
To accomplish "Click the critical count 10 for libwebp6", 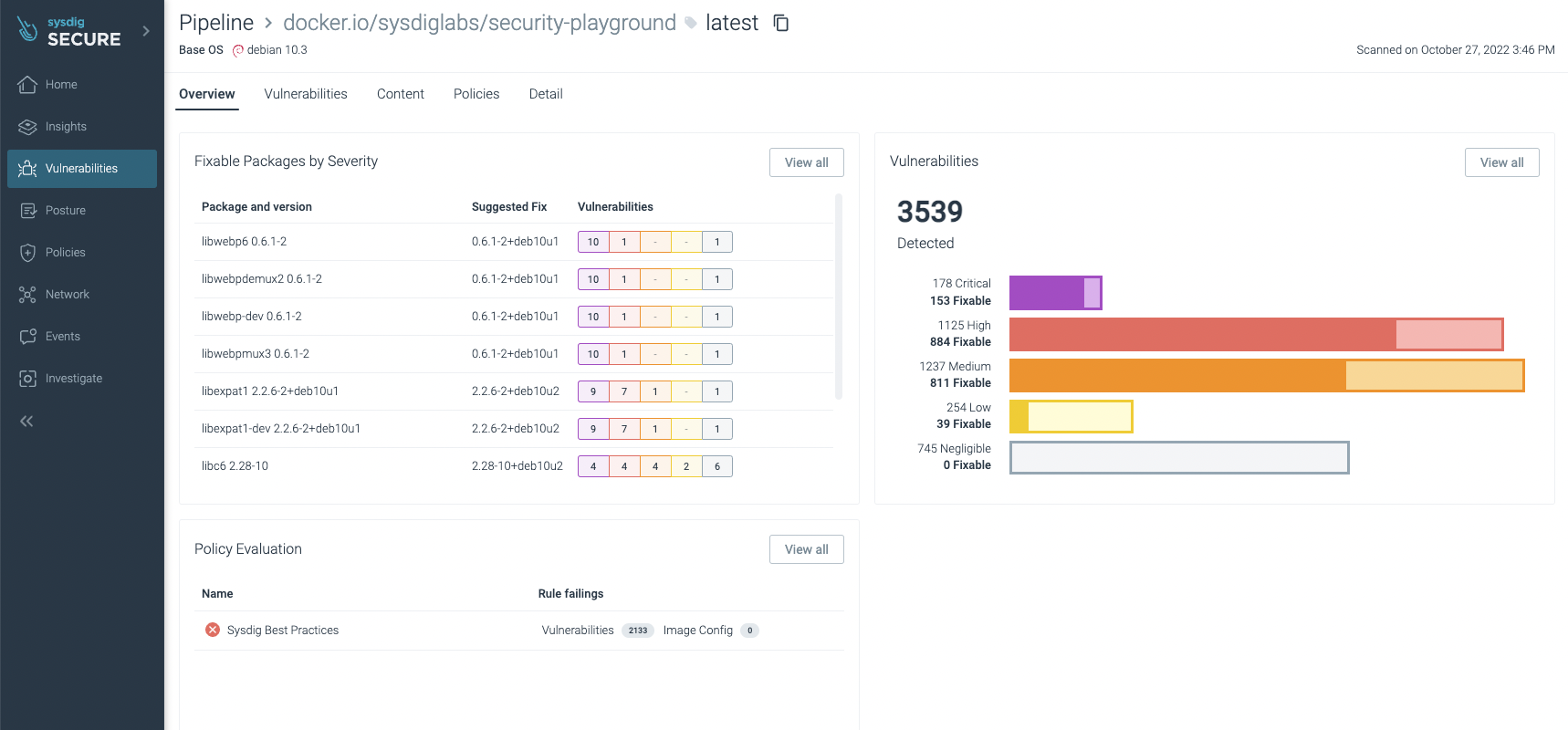I will click(593, 242).
